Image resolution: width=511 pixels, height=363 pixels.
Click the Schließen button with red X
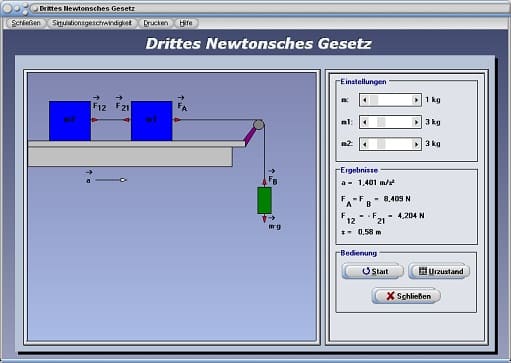click(x=406, y=296)
